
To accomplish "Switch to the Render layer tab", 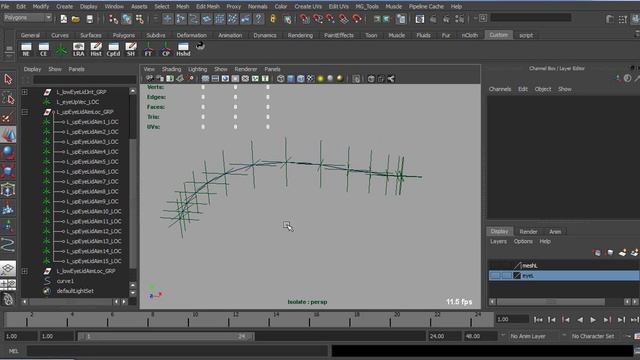I will [x=528, y=231].
